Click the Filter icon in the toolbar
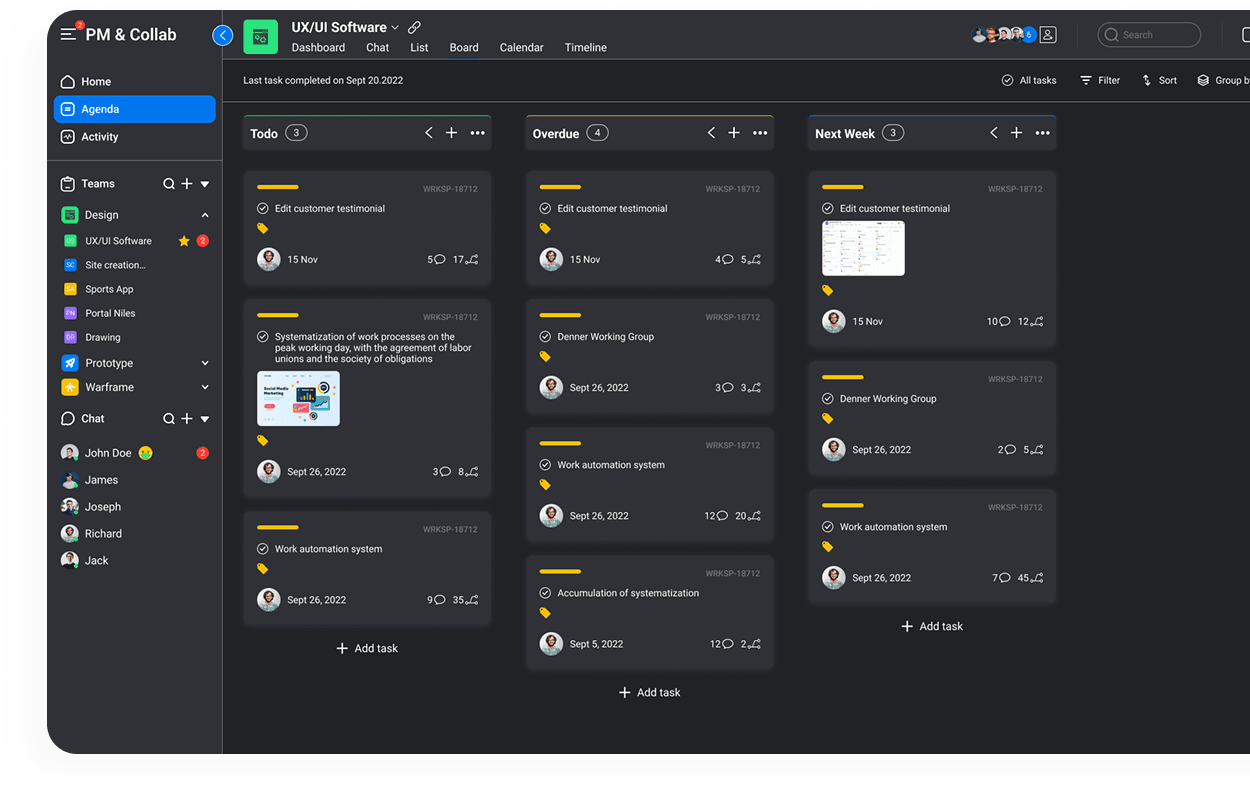The image size is (1250, 798). 1086,80
